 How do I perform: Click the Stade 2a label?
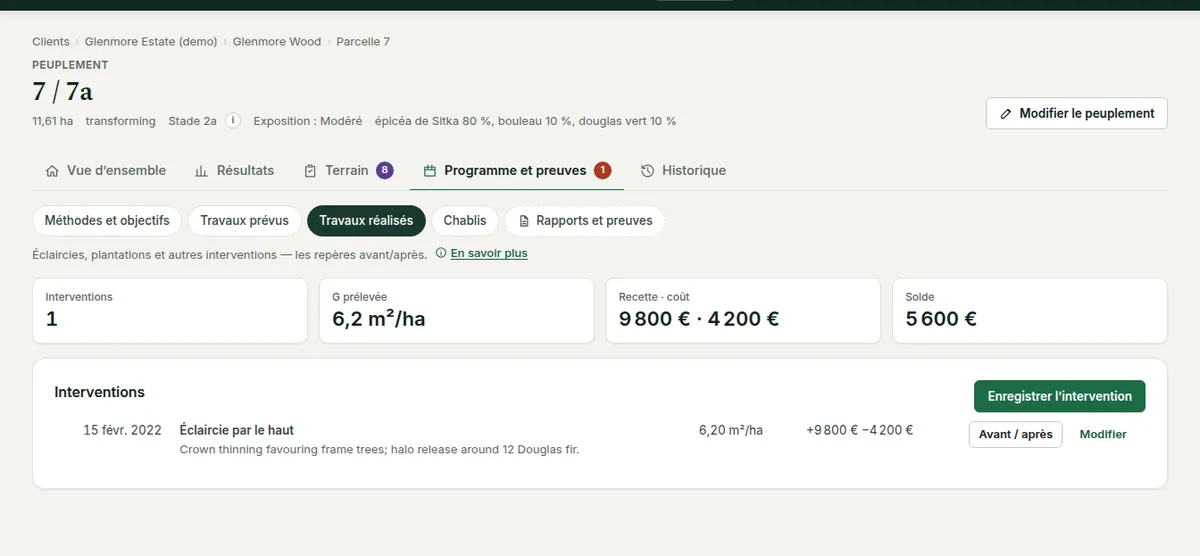coord(193,121)
